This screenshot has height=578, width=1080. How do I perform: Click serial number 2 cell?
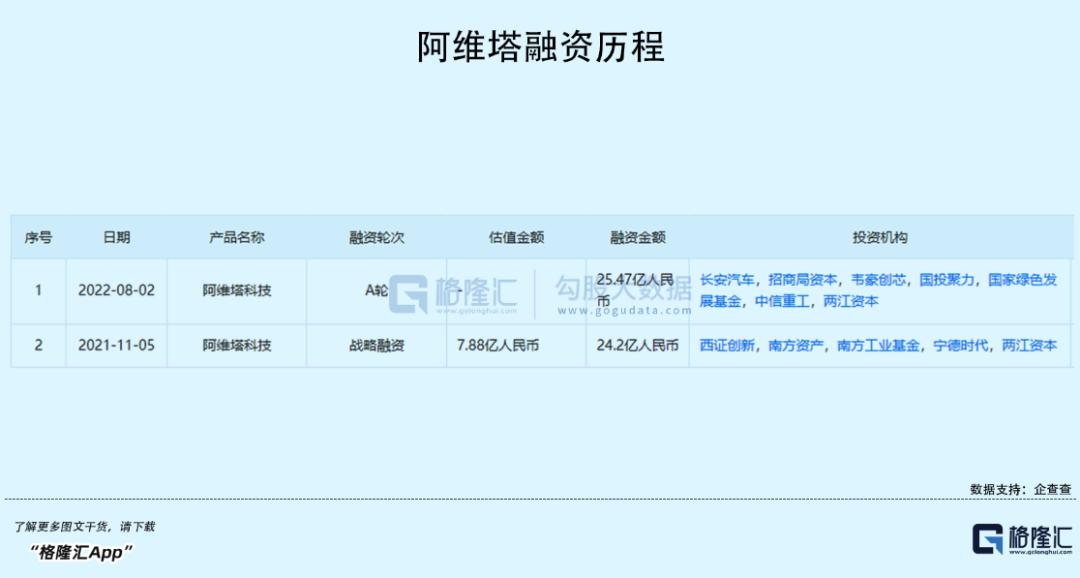pyautogui.click(x=39, y=345)
